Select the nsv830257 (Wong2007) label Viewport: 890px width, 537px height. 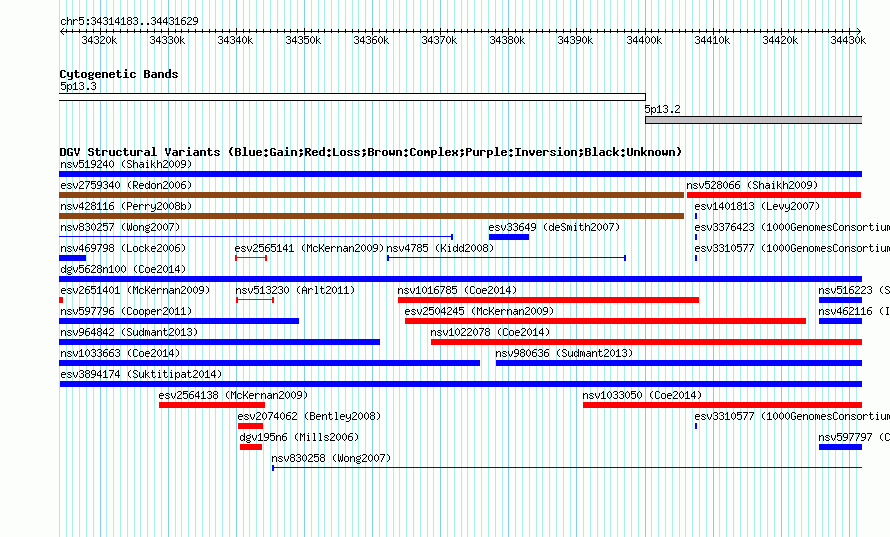[x=120, y=227]
